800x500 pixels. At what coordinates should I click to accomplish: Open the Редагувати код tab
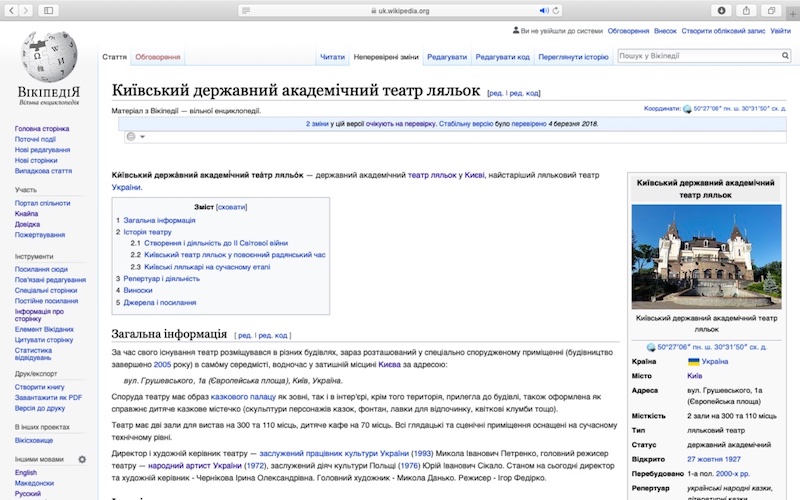point(503,57)
